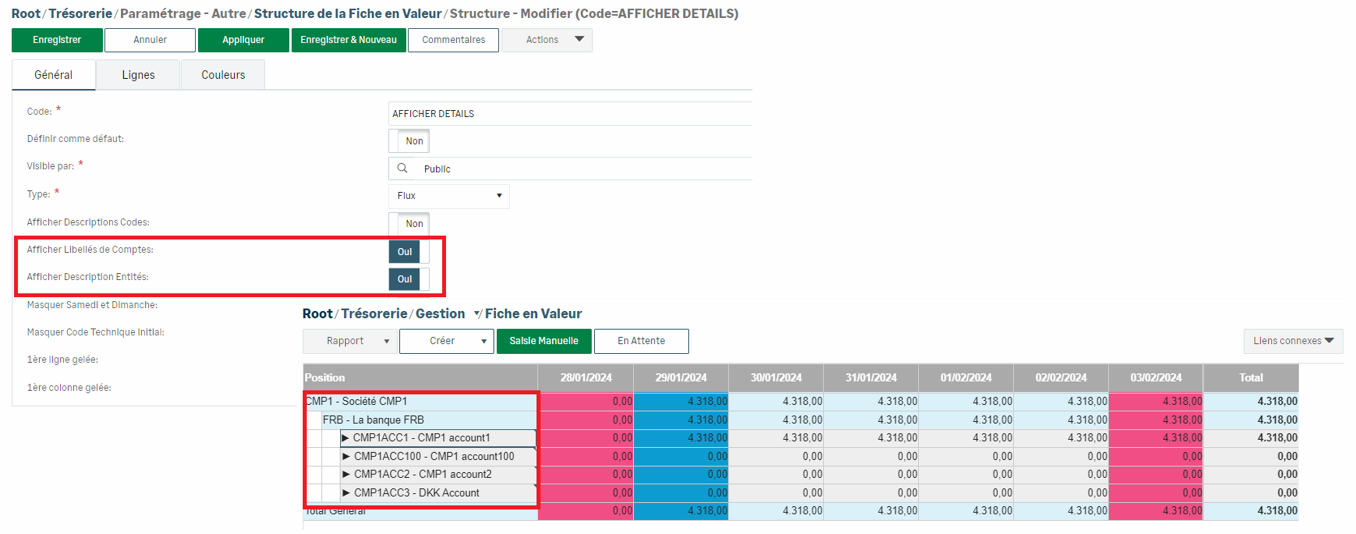Viewport: 1356px width, 534px height.
Task: Click the Enregistrer button
Action: [57, 40]
